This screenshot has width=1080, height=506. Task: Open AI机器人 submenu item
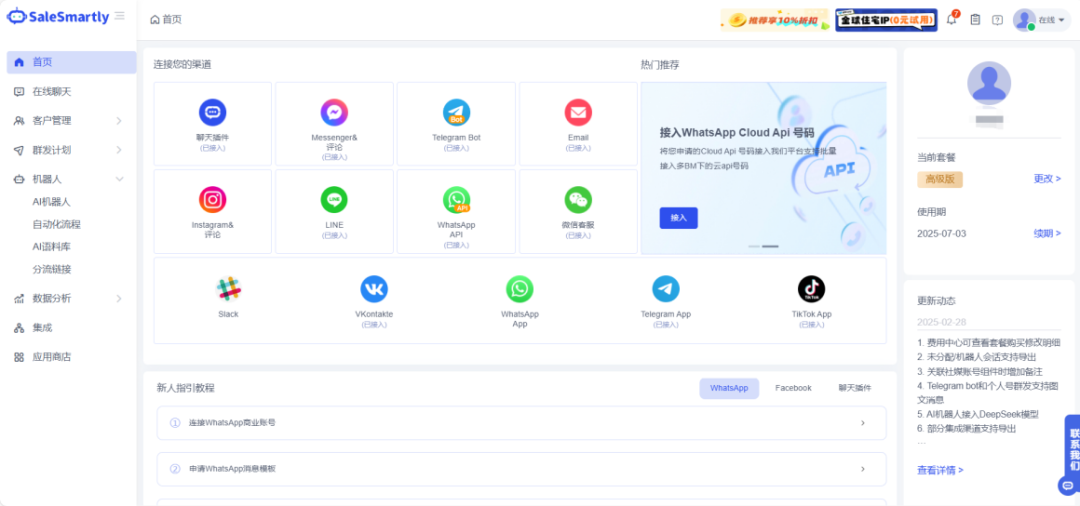[x=52, y=202]
